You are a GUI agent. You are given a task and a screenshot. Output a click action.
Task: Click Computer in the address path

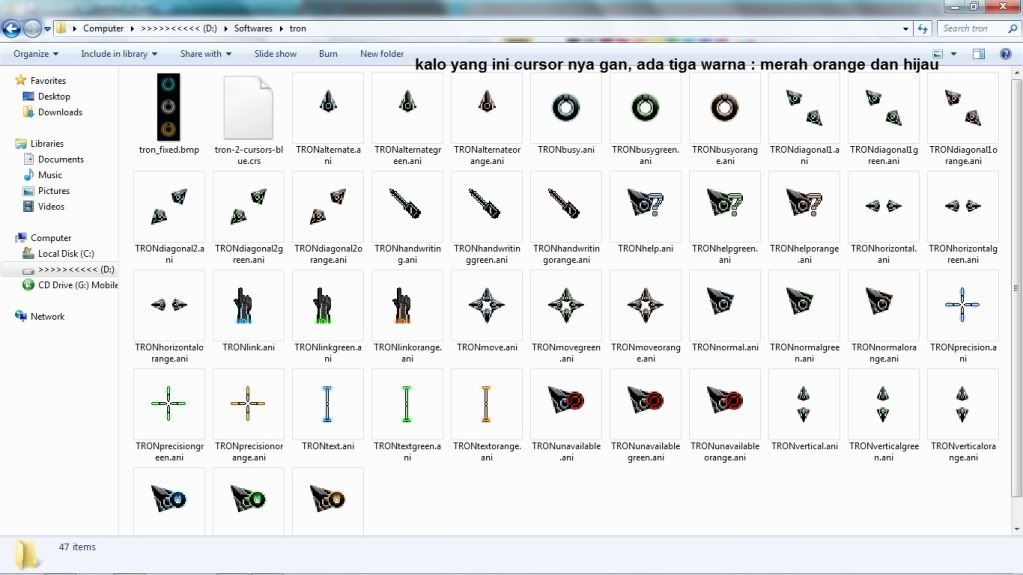pos(103,29)
